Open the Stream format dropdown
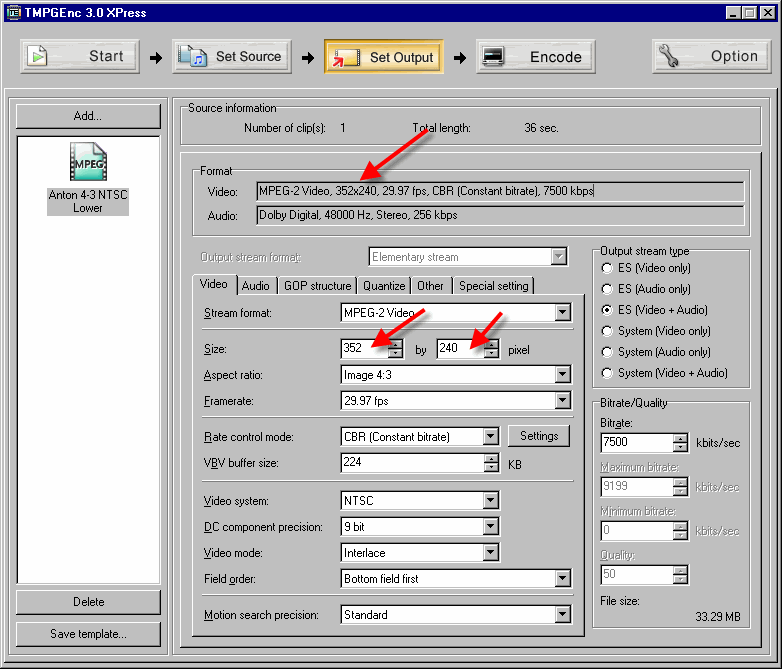Screen dimensions: 782x669 pyautogui.click(x=563, y=313)
